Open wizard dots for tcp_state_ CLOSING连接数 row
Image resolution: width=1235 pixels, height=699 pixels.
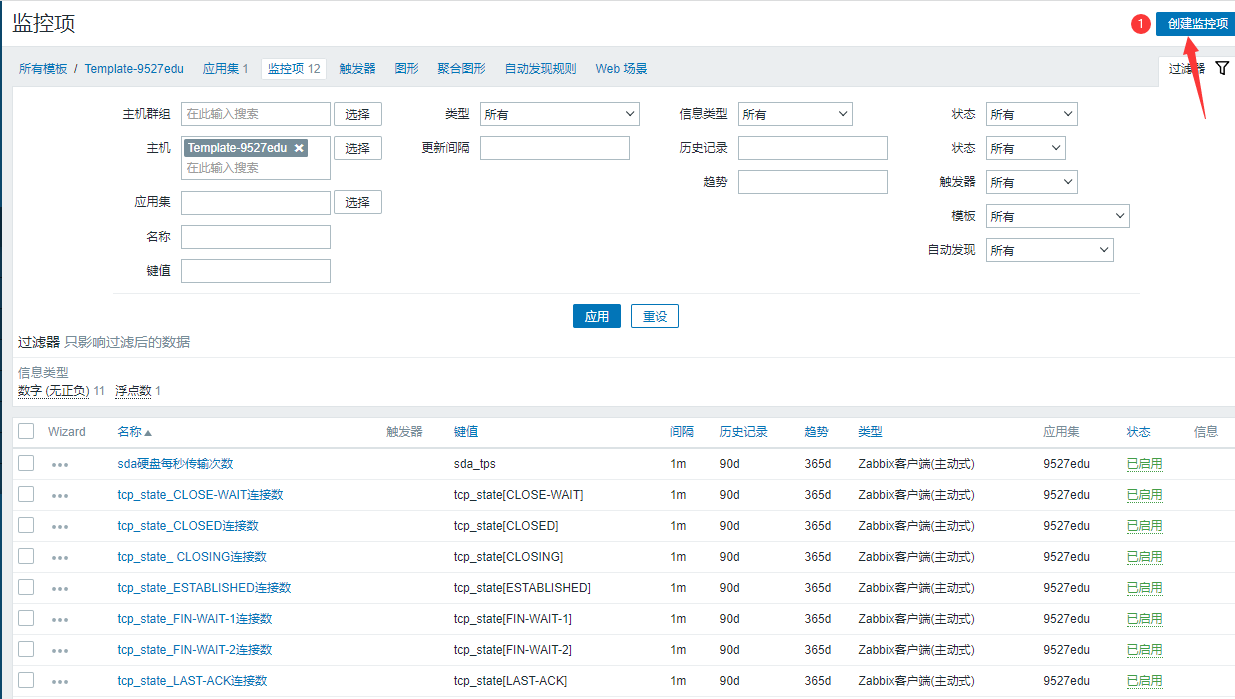[60, 558]
